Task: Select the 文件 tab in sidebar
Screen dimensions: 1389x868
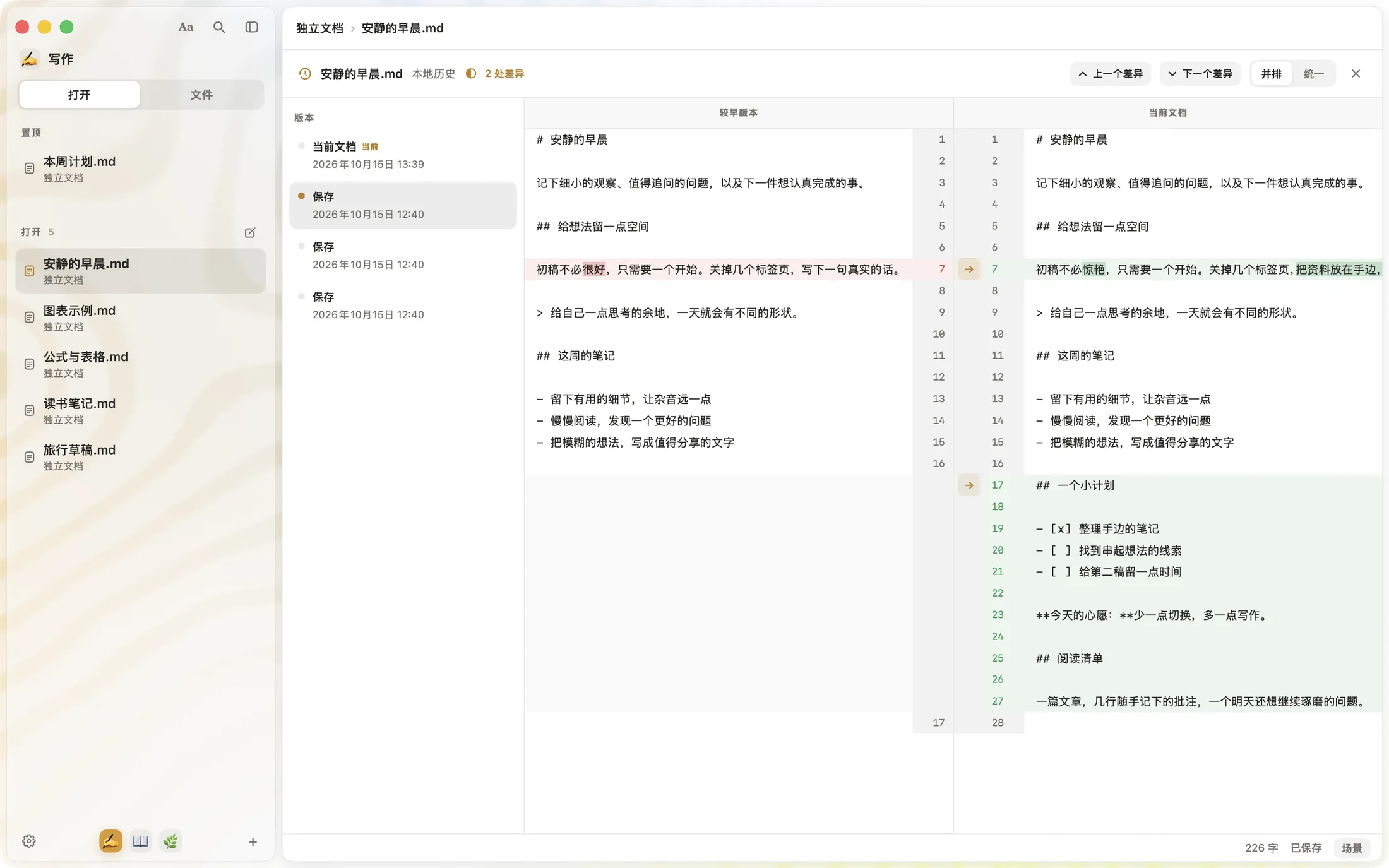Action: [201, 95]
